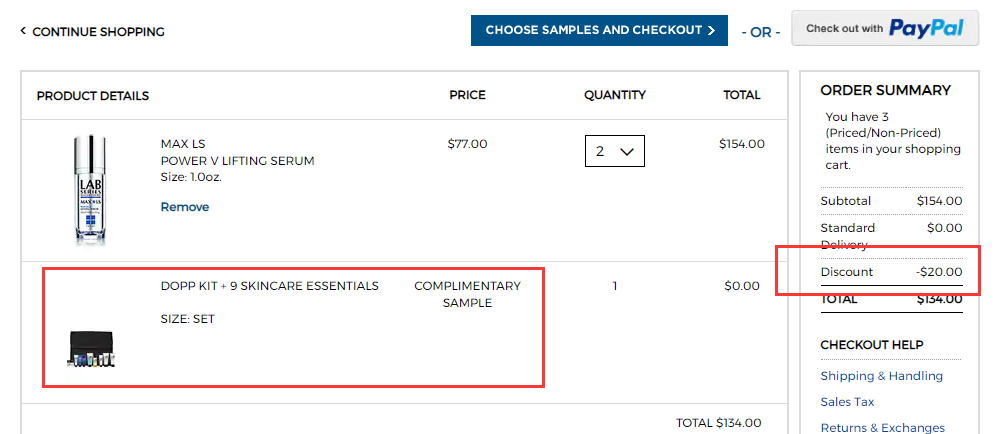The height and width of the screenshot is (434, 1003).
Task: Open the quantity dropdown showing 2
Action: (614, 152)
